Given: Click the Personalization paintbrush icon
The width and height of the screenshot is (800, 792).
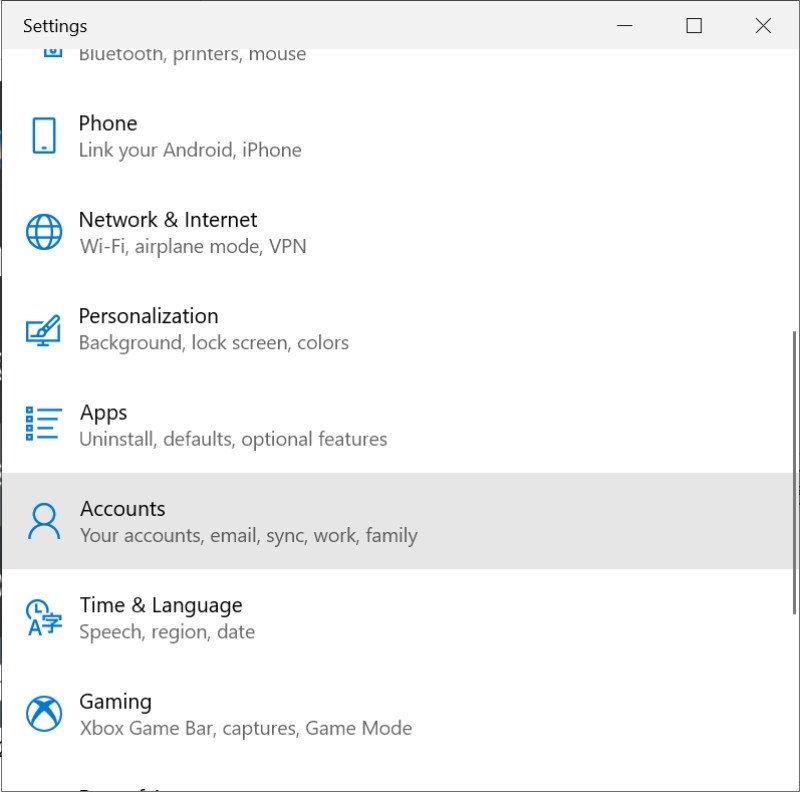Looking at the screenshot, I should click(43, 329).
